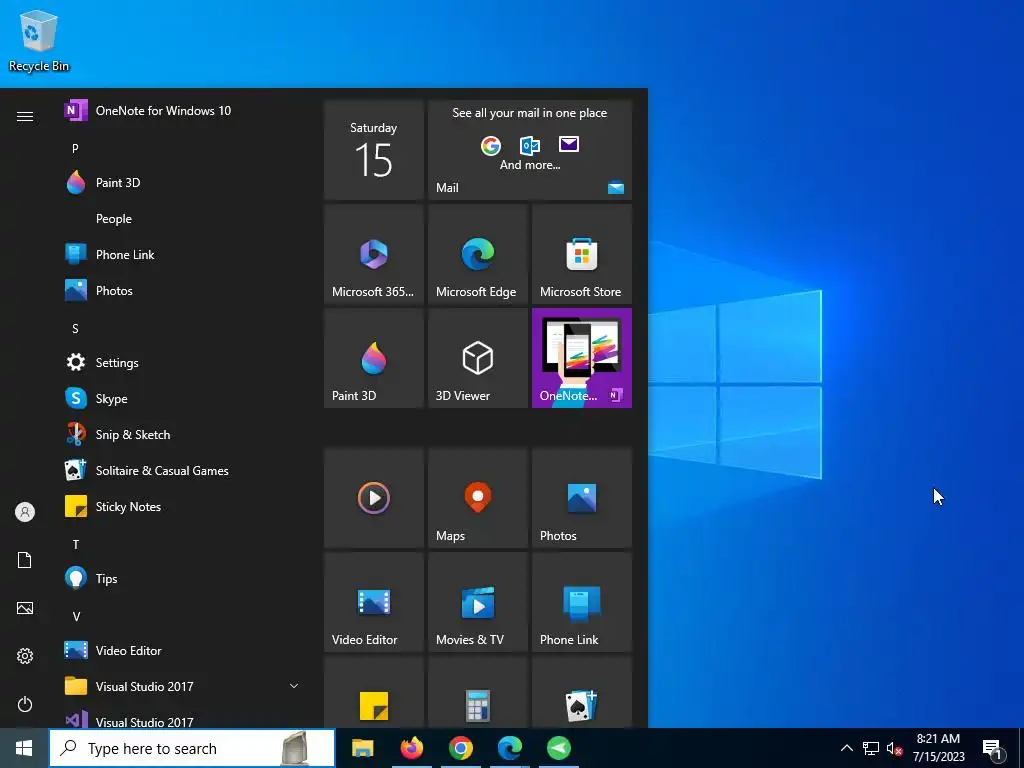Viewport: 1024px width, 768px height.
Task: Open the Movies & TV tile
Action: 478,602
